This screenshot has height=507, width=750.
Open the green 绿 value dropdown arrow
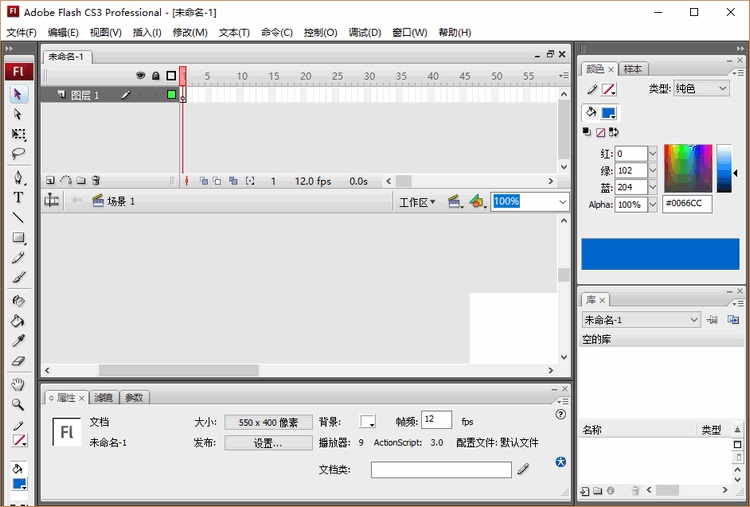[x=652, y=170]
